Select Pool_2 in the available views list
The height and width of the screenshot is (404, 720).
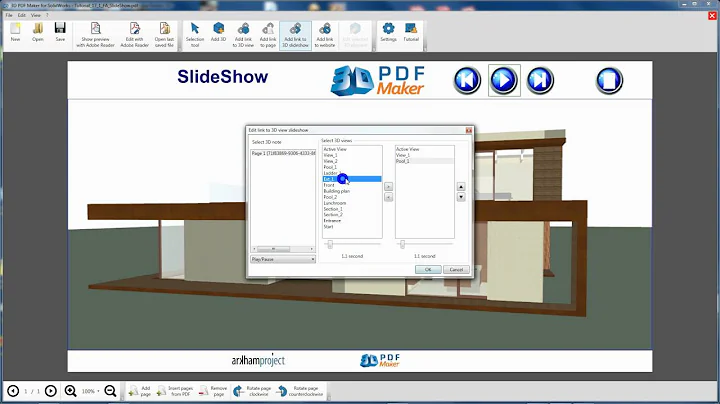[x=331, y=197]
